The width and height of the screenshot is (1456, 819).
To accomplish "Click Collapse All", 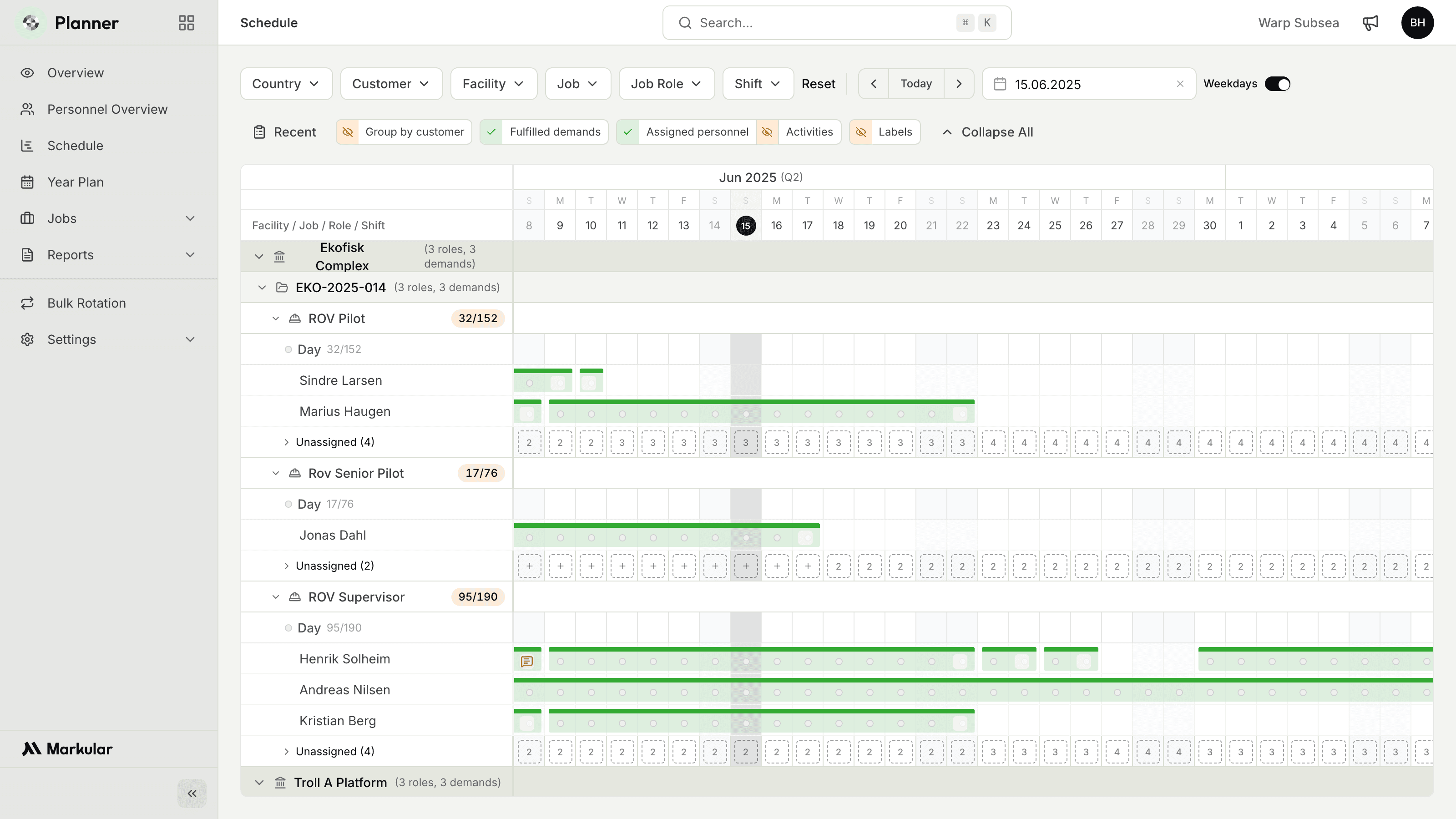I will [987, 132].
